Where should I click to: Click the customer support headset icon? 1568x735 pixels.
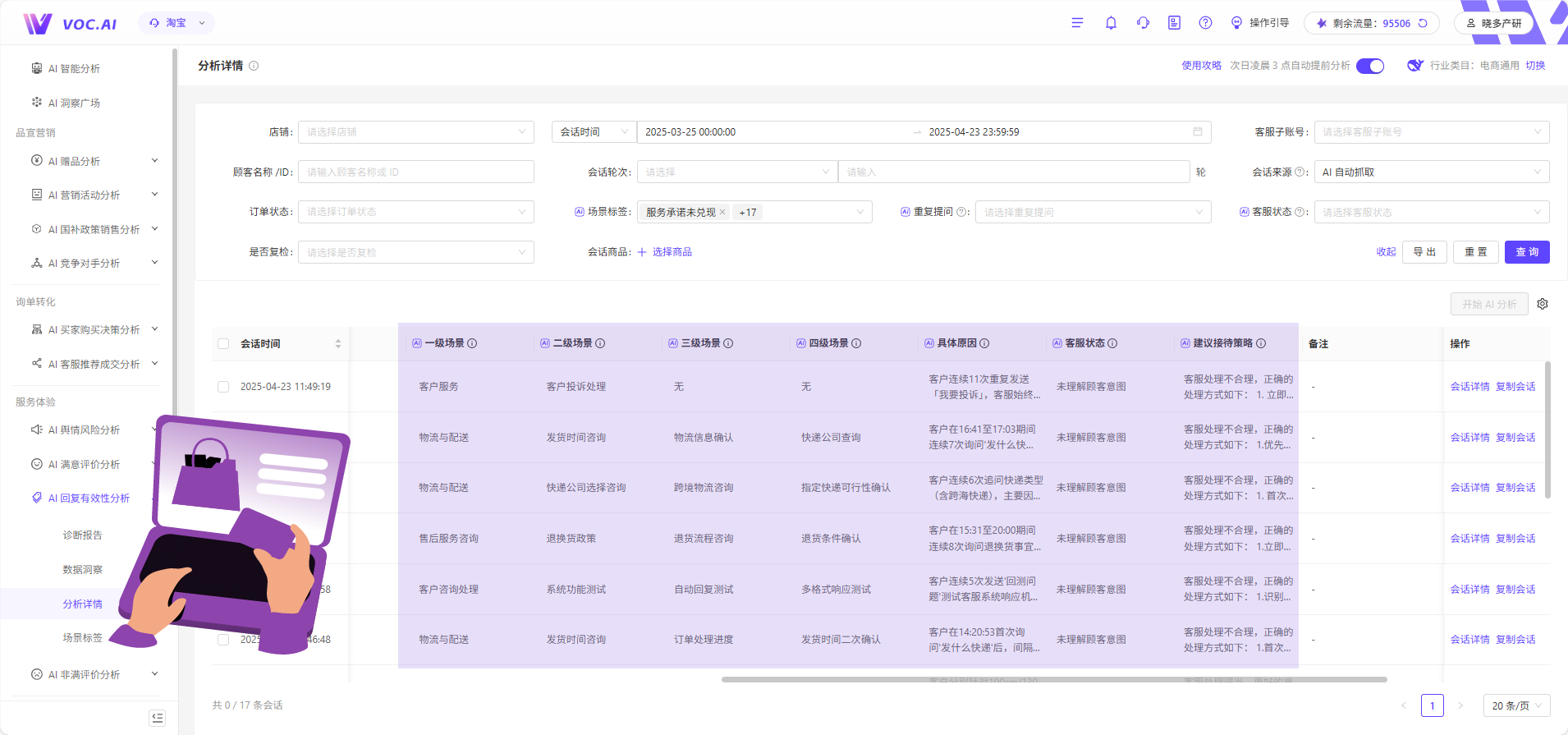(x=1143, y=23)
